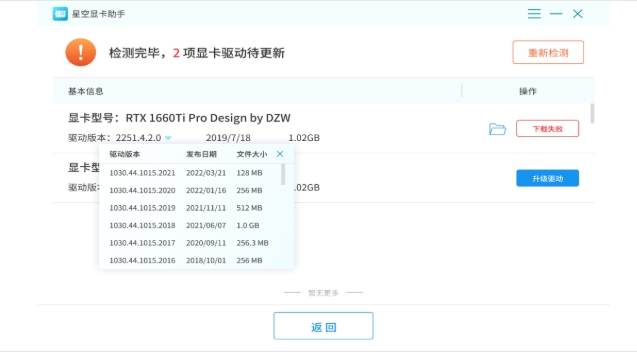
Task: Click the popup list scrollbar thumb
Action: 283,174
